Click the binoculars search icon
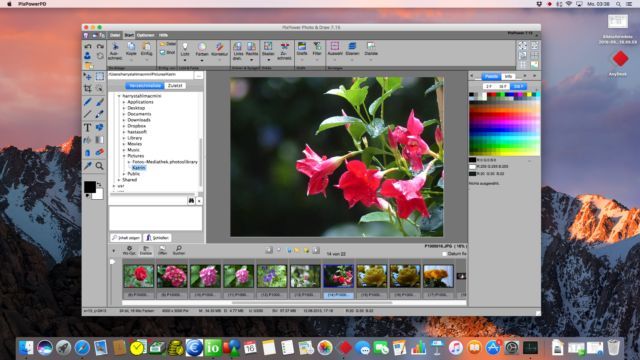The width and height of the screenshot is (640, 360). pos(191,201)
